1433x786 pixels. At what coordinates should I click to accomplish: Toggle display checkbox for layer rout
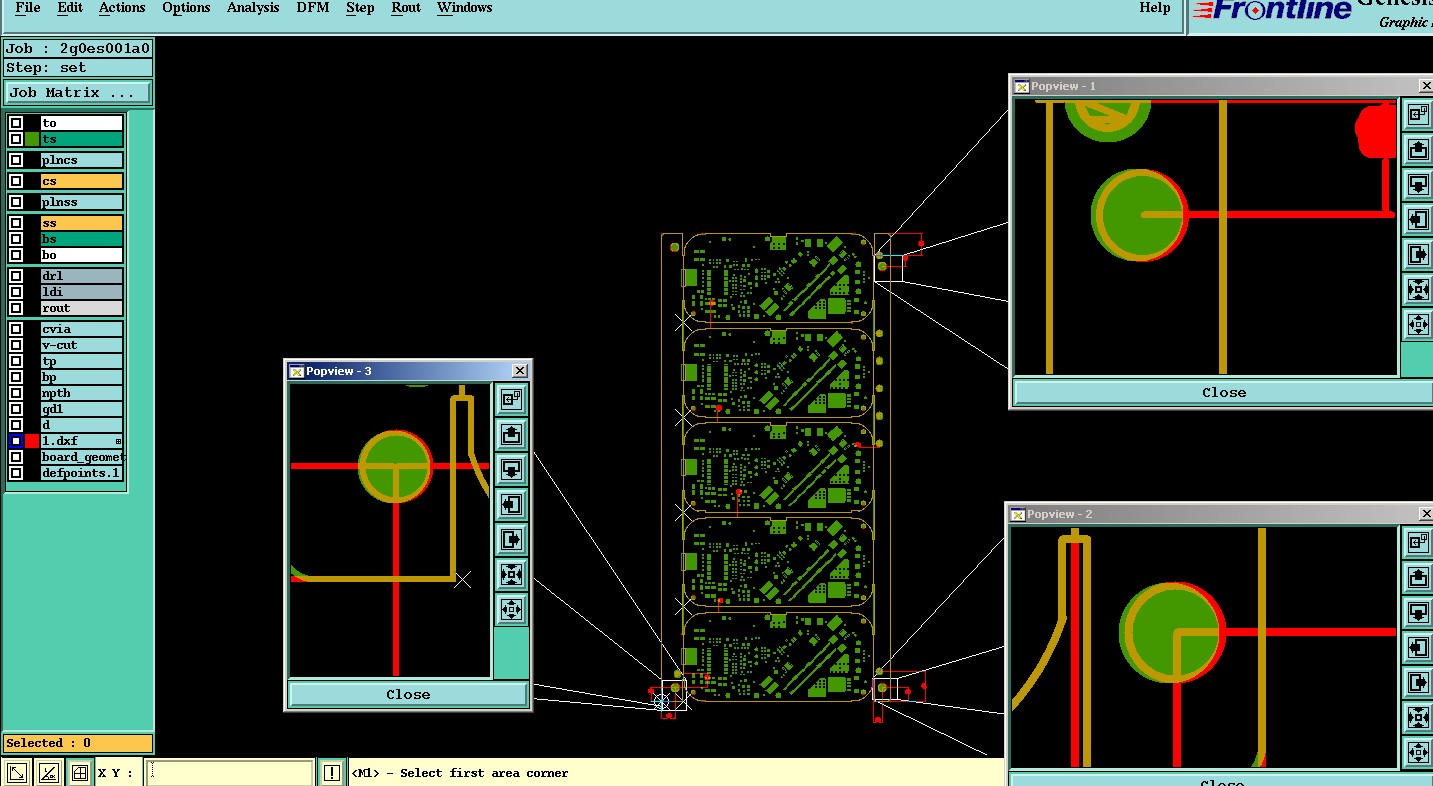(x=16, y=308)
